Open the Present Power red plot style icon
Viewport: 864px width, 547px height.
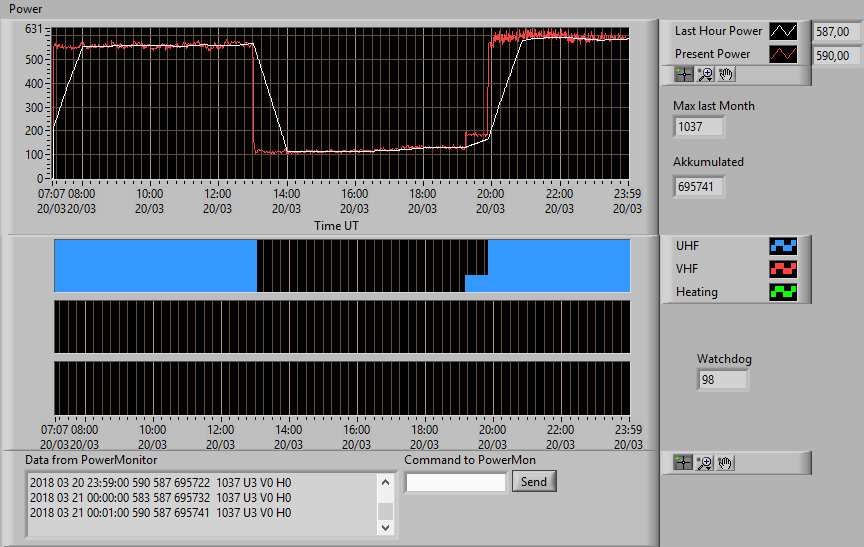point(783,54)
